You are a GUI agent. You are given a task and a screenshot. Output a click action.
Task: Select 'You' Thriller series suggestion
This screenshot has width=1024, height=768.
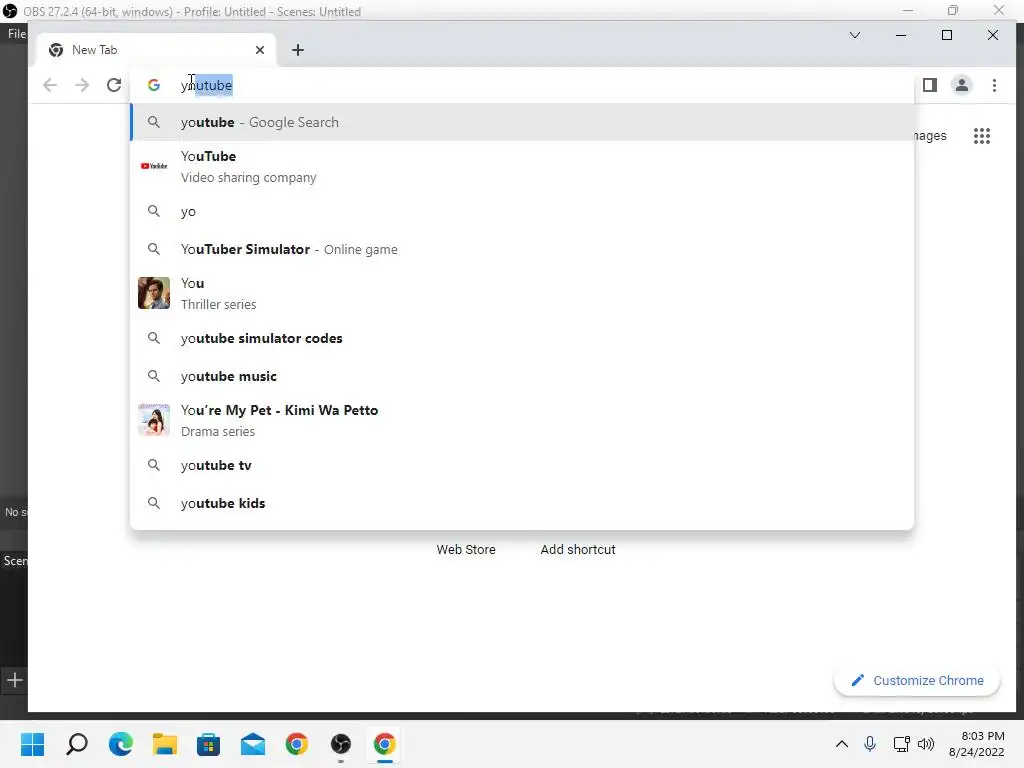(522, 293)
